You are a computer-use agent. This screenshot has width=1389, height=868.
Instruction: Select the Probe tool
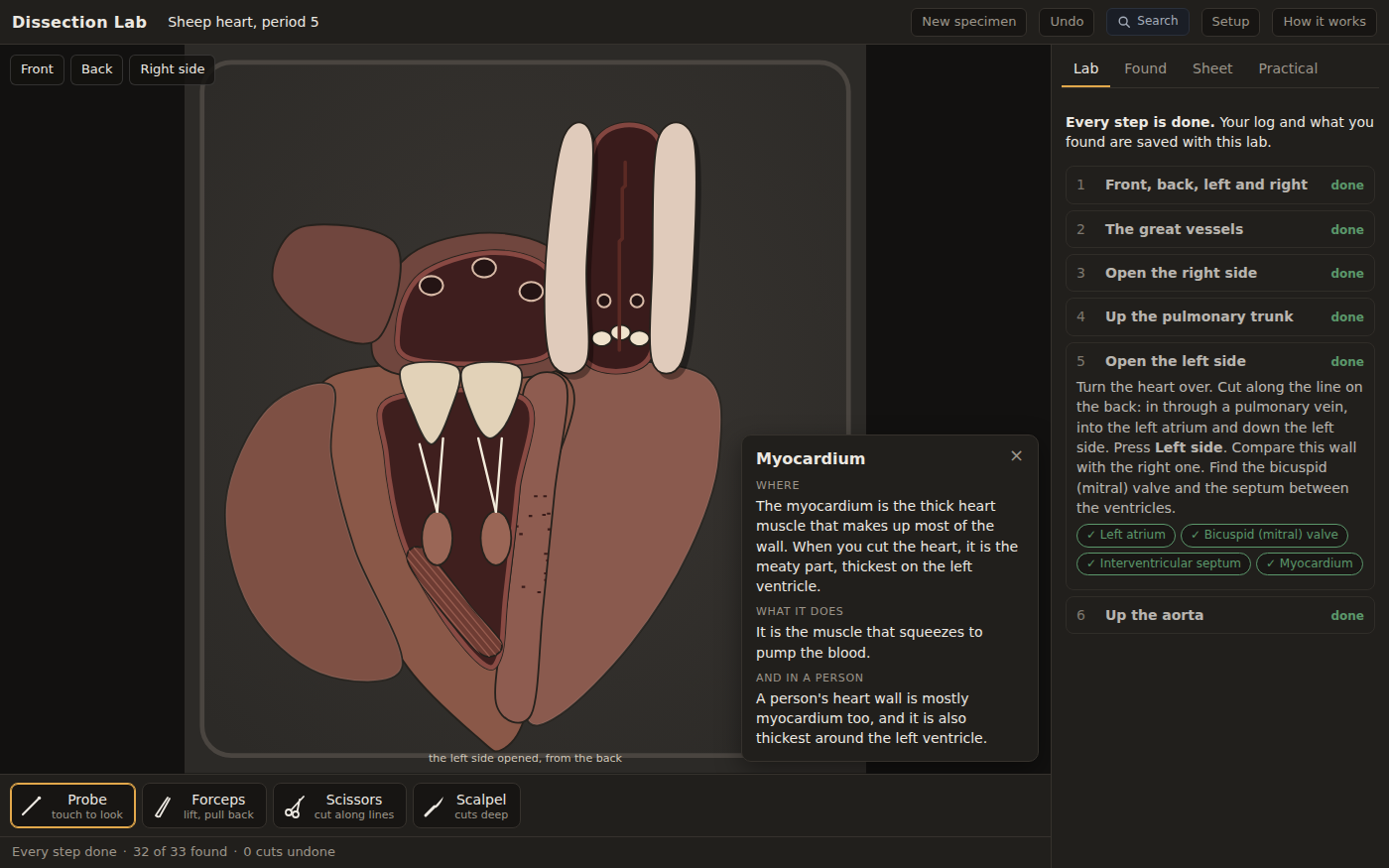[x=72, y=806]
